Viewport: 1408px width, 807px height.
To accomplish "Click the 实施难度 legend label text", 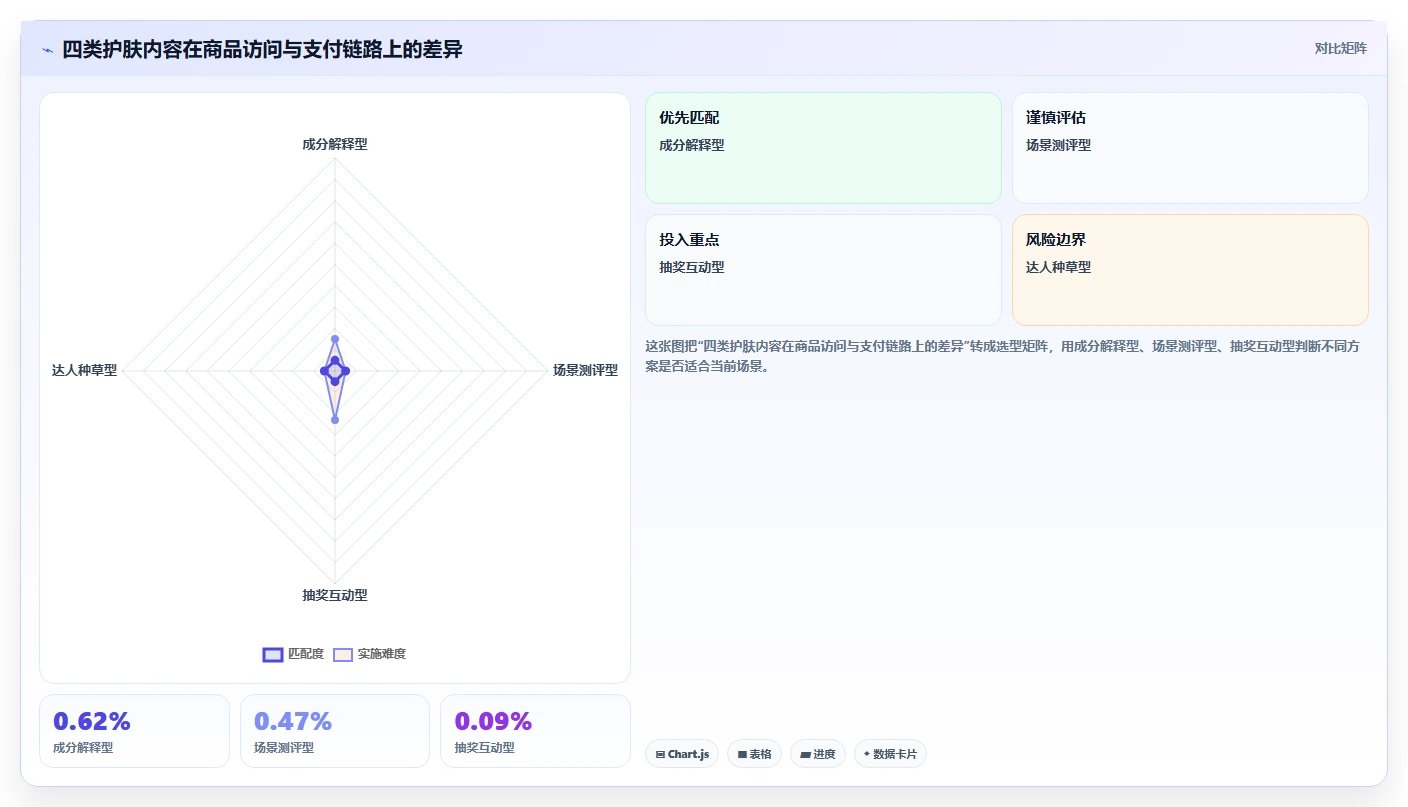I will point(382,654).
